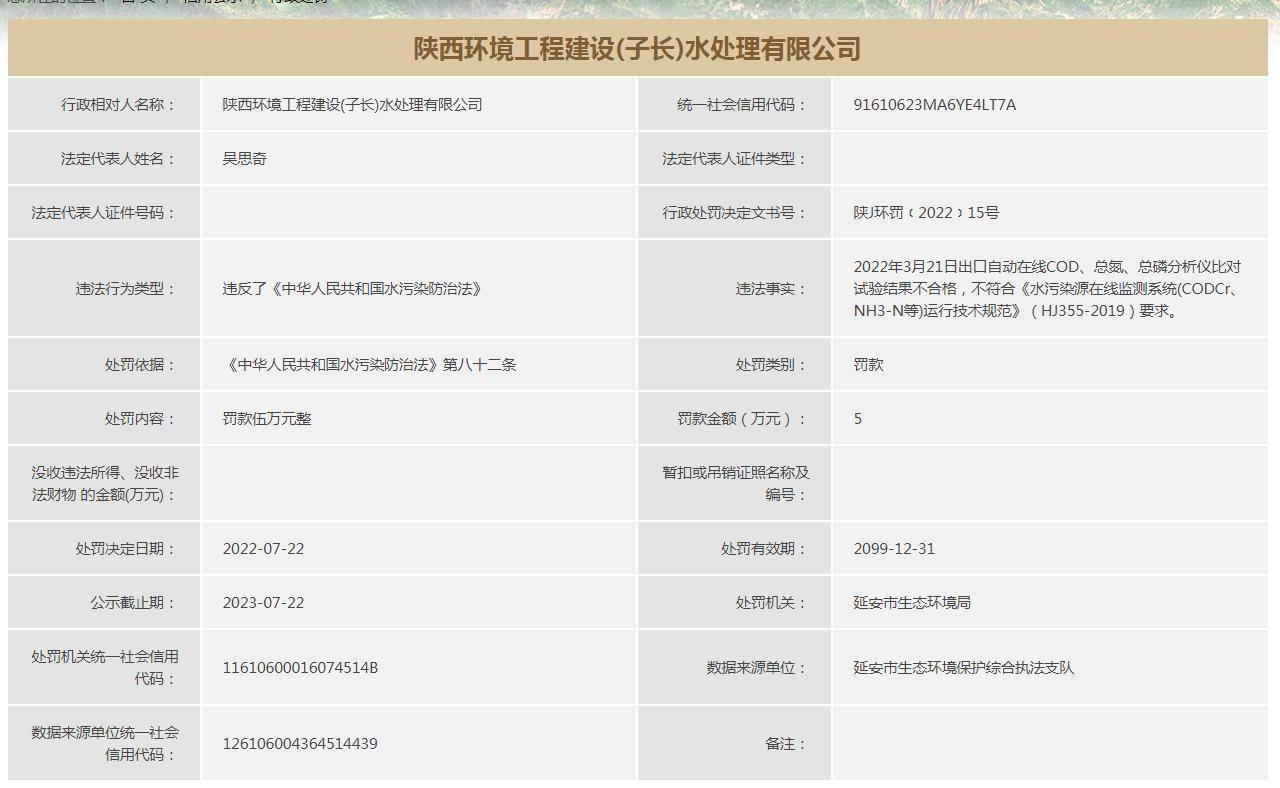Select the 处罚机关 label
Screen dimensions: 1280x788
coord(771,602)
